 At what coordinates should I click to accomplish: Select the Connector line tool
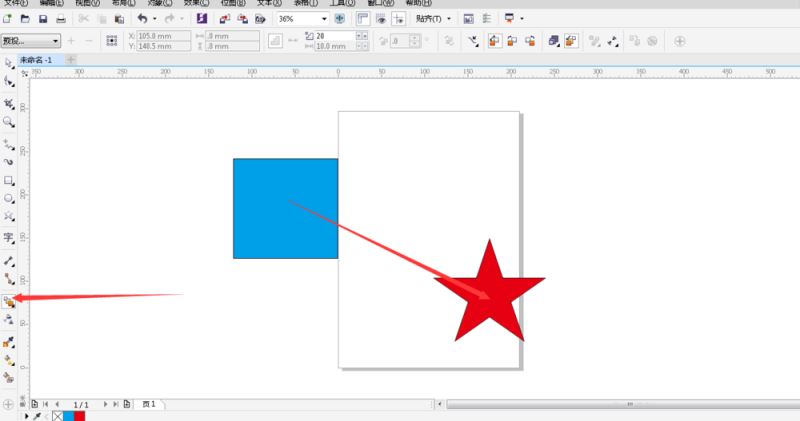click(x=9, y=279)
